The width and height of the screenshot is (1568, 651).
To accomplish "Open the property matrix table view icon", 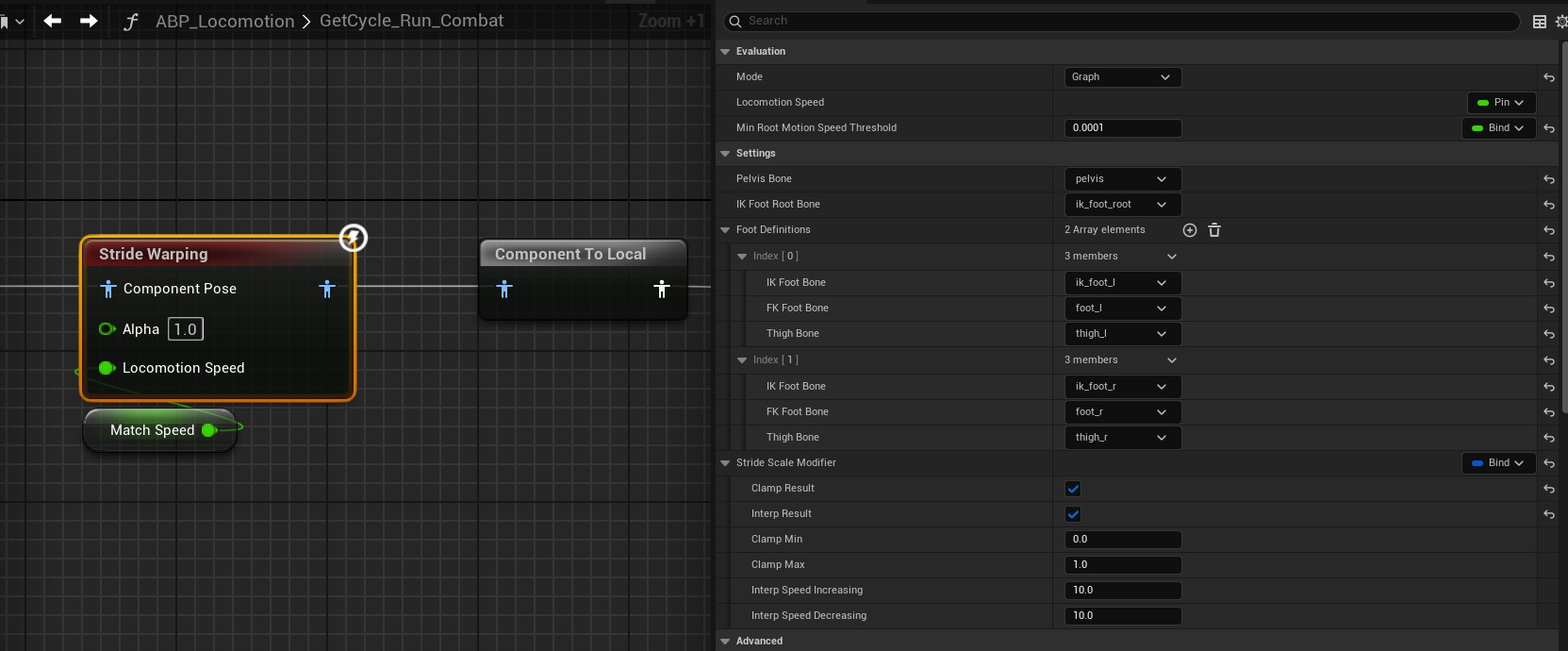I will coord(1539,22).
